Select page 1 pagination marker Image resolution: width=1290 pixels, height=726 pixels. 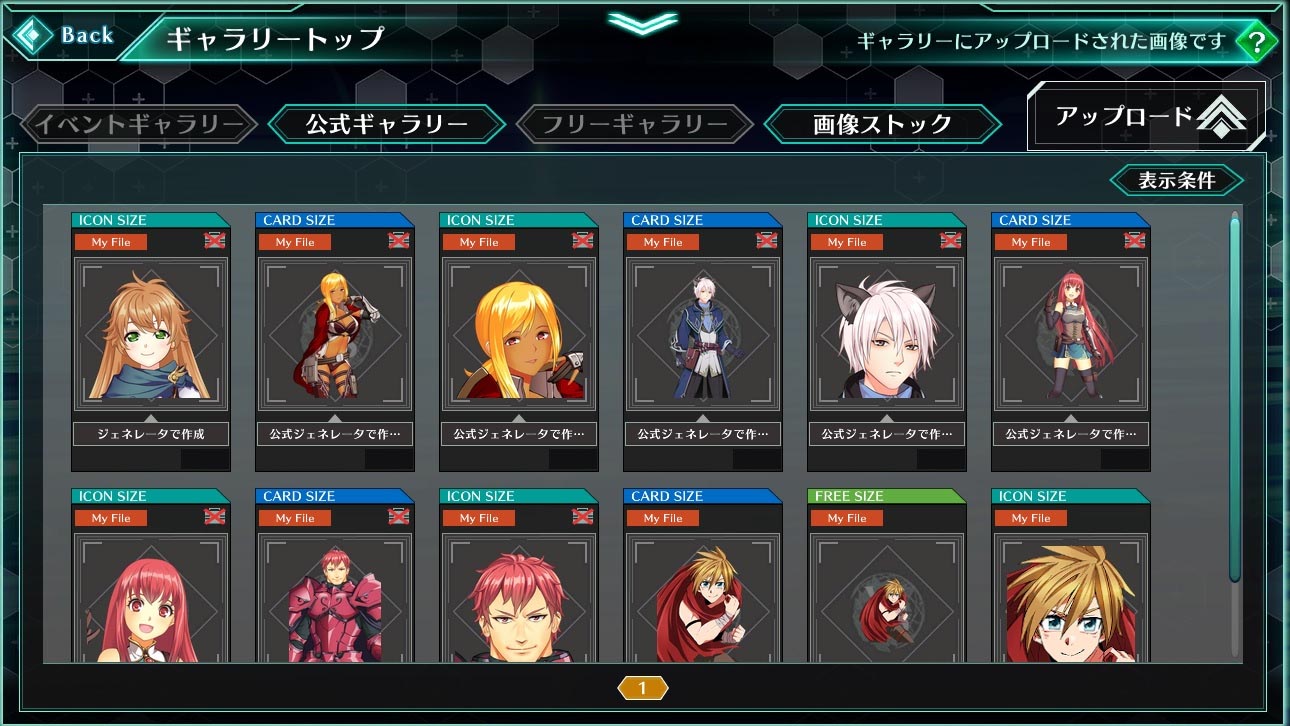[643, 688]
